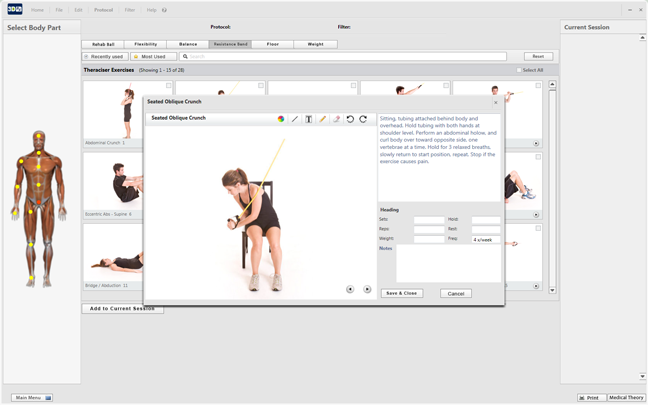Viewport: 648px width, 405px height.
Task: Select the ankle point on the body model
Action: pos(31,278)
